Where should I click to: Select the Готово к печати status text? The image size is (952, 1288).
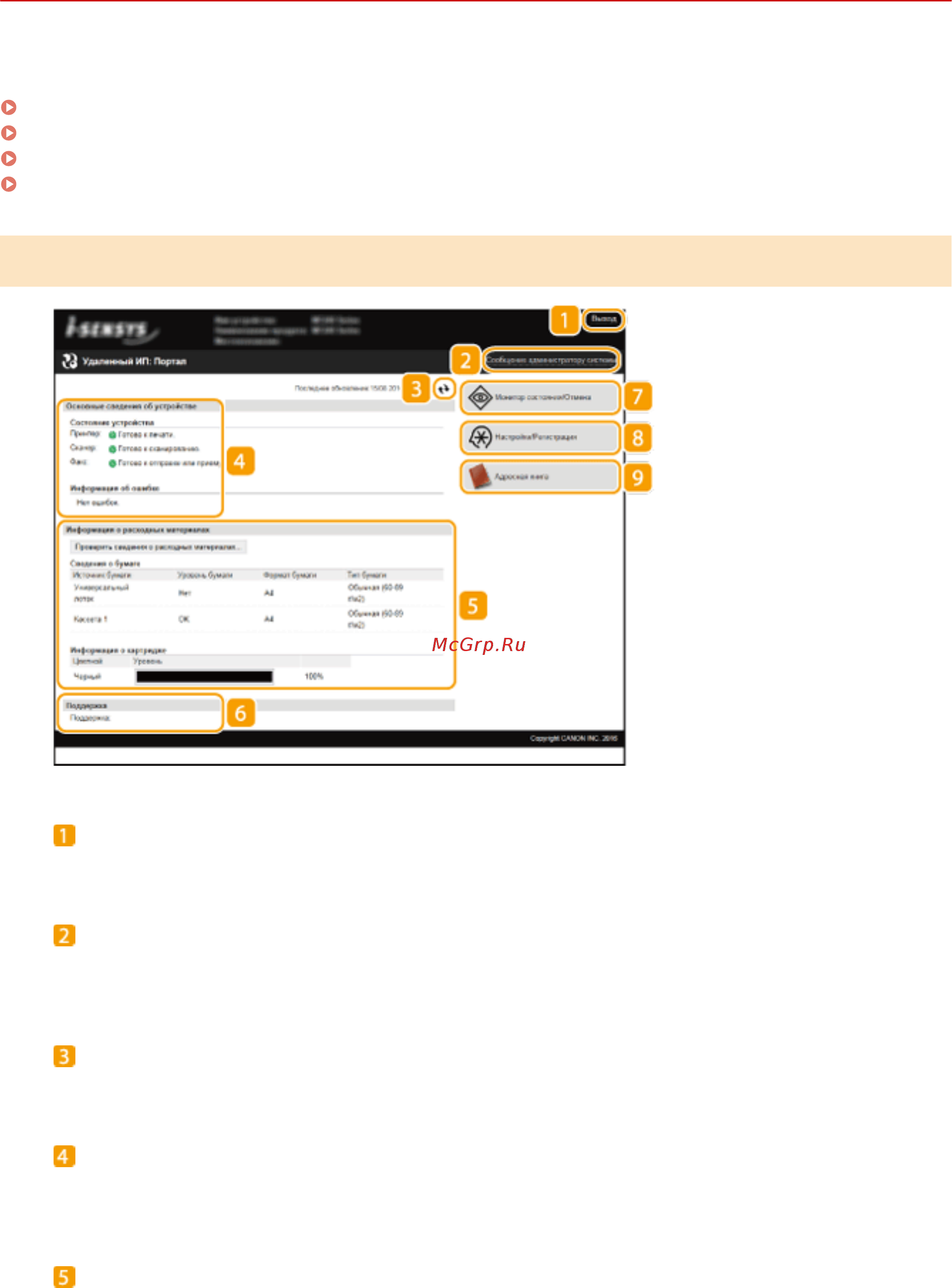click(x=146, y=435)
